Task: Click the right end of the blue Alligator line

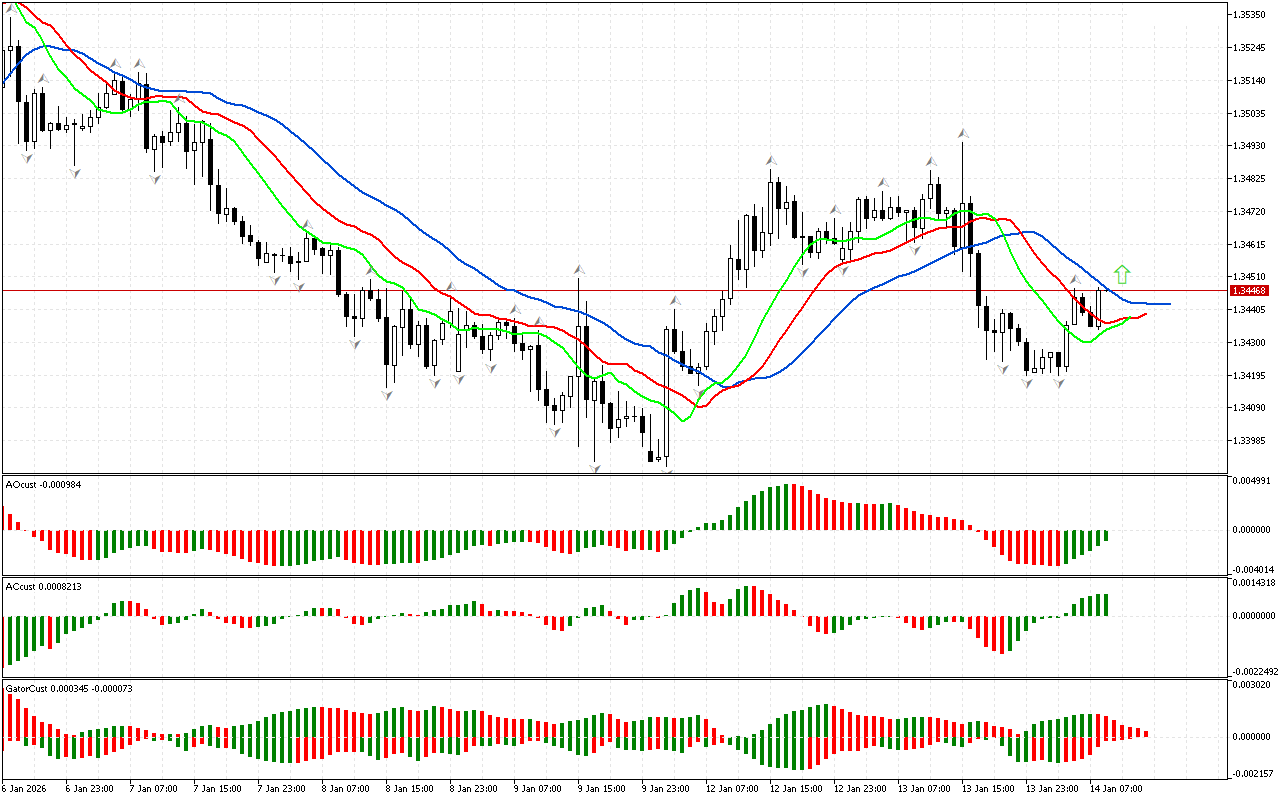Action: 1168,303
